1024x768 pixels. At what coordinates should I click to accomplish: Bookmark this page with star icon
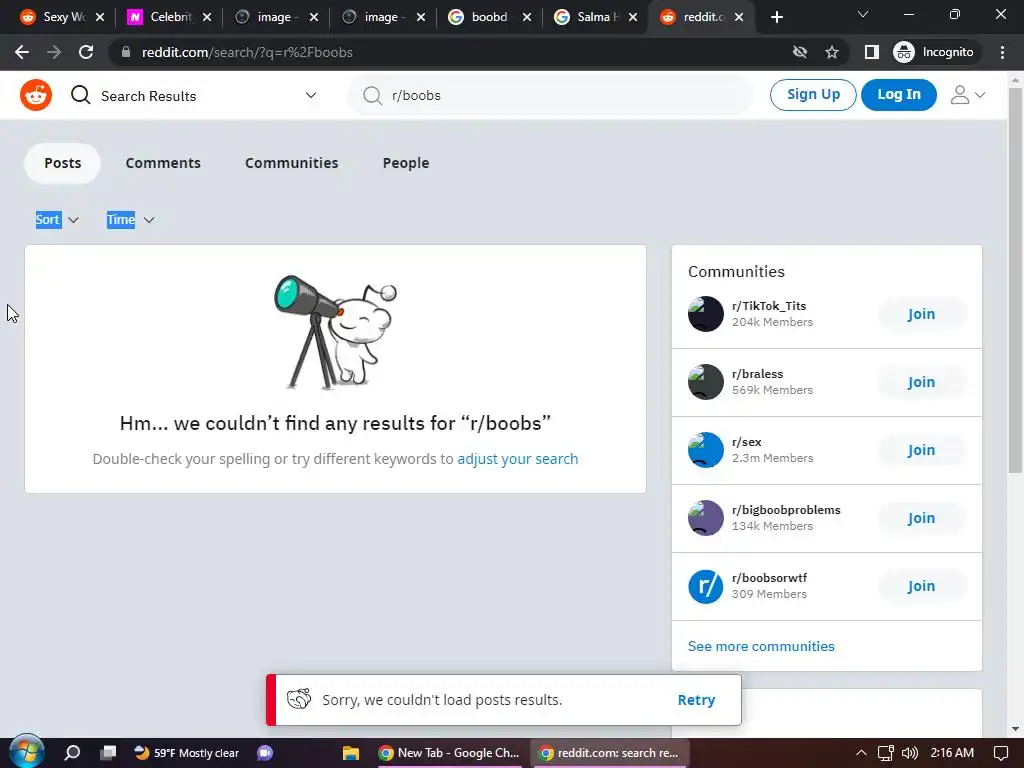(831, 52)
